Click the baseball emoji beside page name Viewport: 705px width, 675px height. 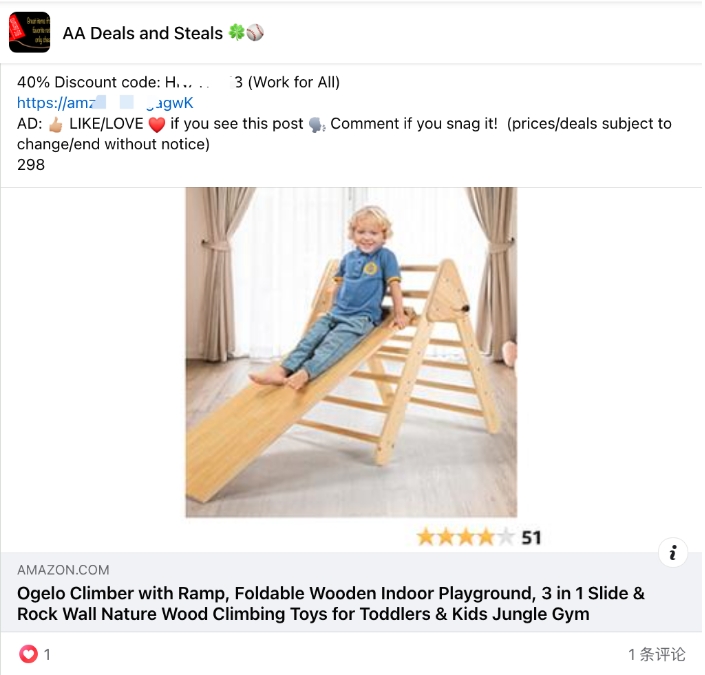pos(255,32)
